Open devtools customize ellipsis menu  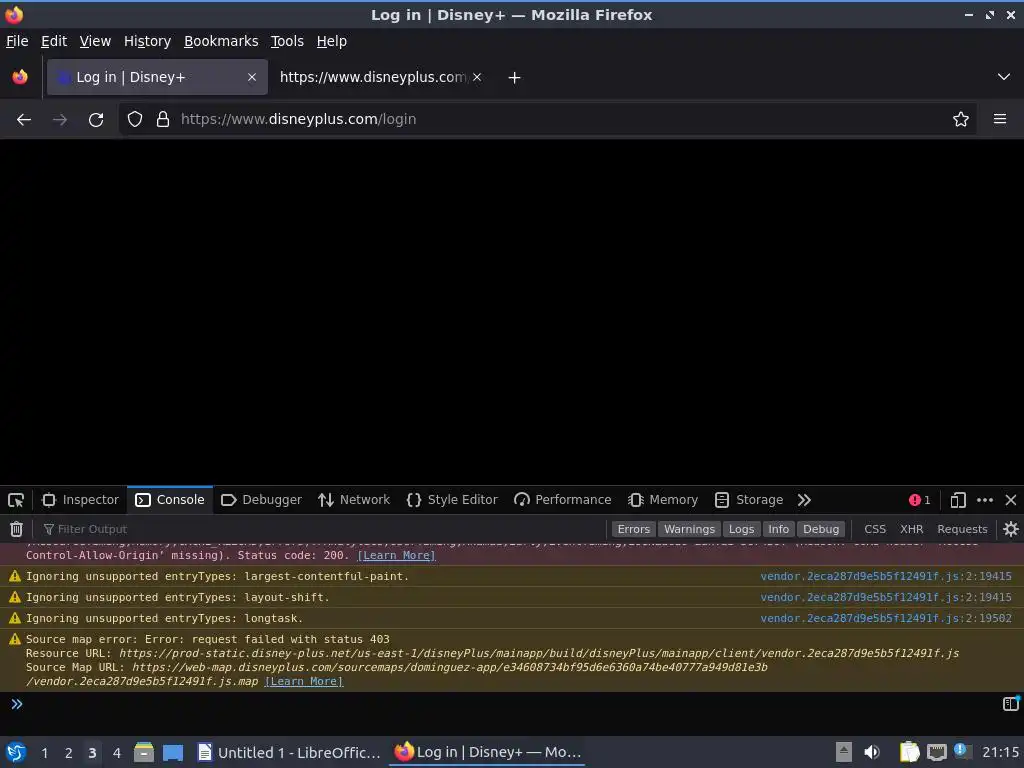[x=985, y=500]
